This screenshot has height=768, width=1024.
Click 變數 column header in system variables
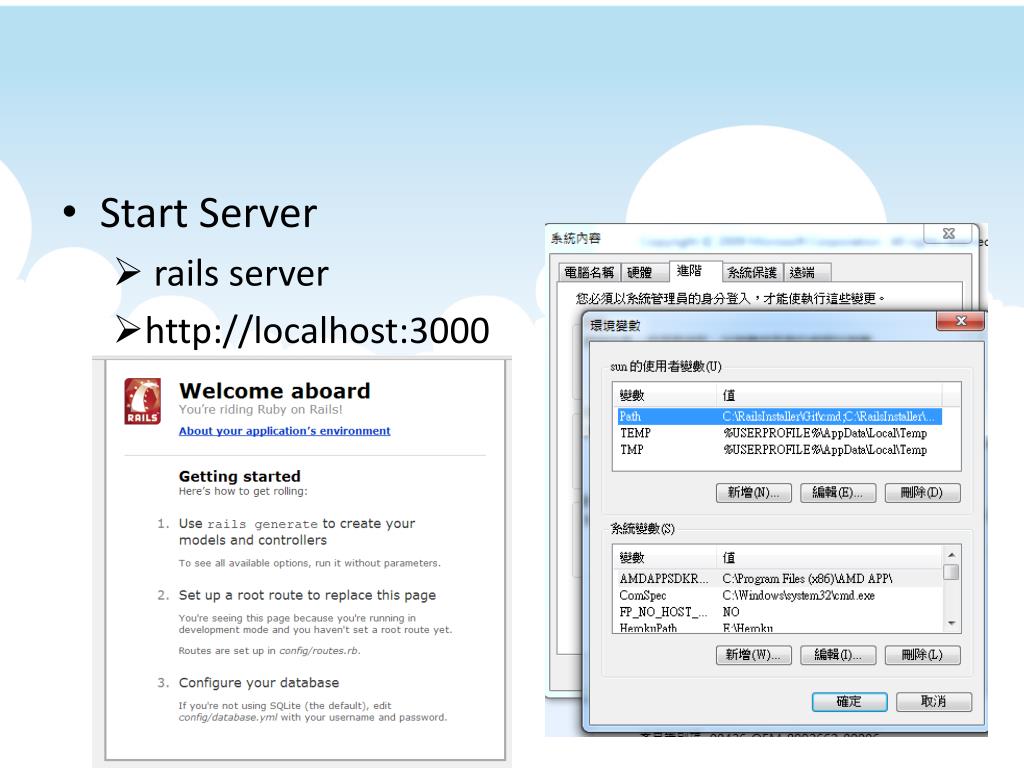pyautogui.click(x=665, y=557)
